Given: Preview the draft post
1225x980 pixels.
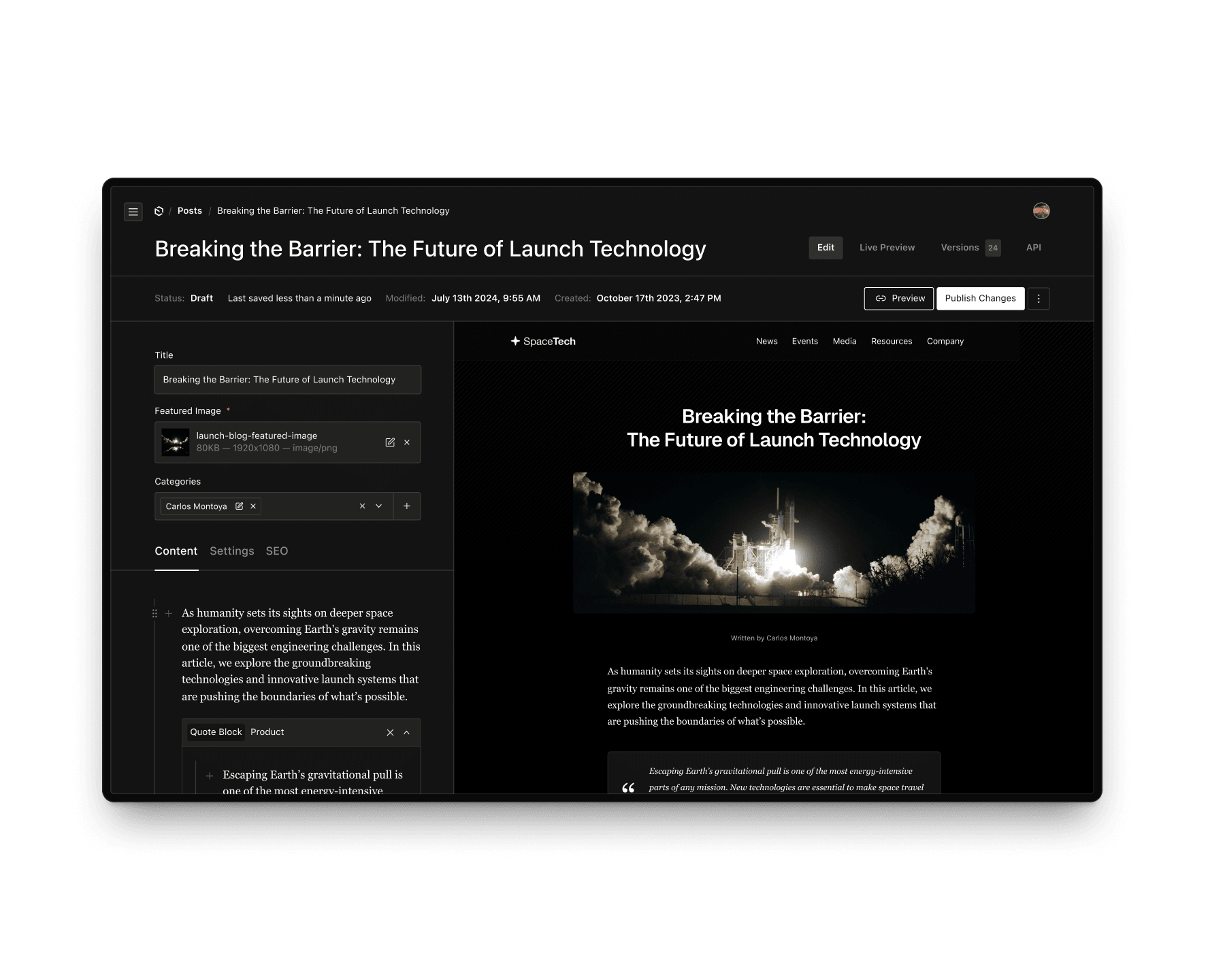Looking at the screenshot, I should tap(898, 298).
